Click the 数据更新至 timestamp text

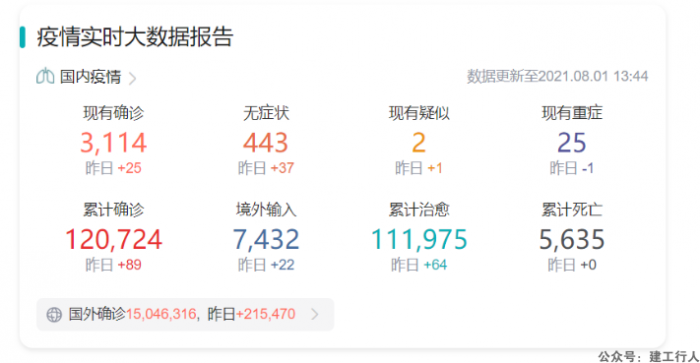point(557,76)
